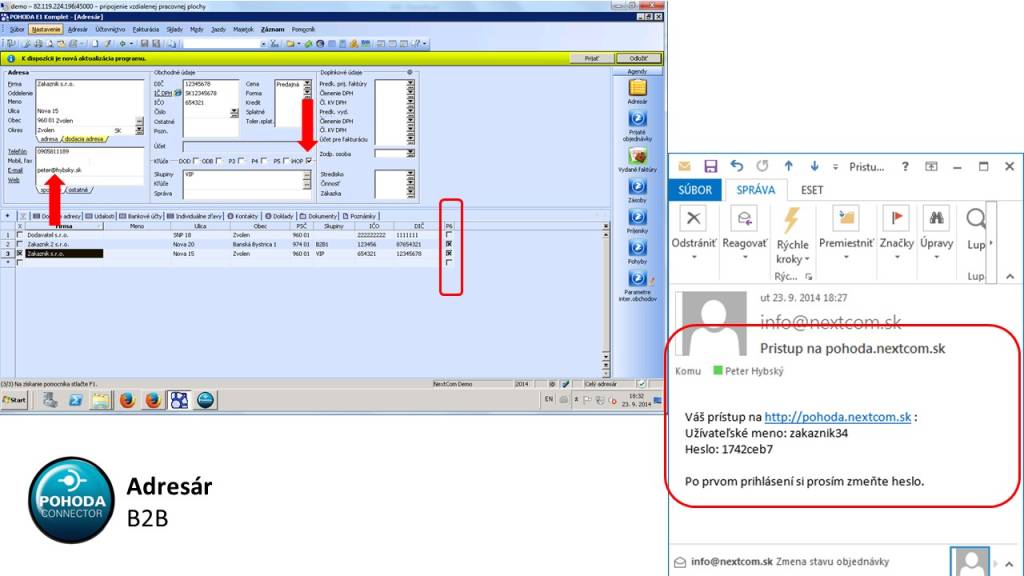Click the Lupa magnifier icon in ribbon
Image resolution: width=1024 pixels, height=576 pixels.
(x=976, y=219)
